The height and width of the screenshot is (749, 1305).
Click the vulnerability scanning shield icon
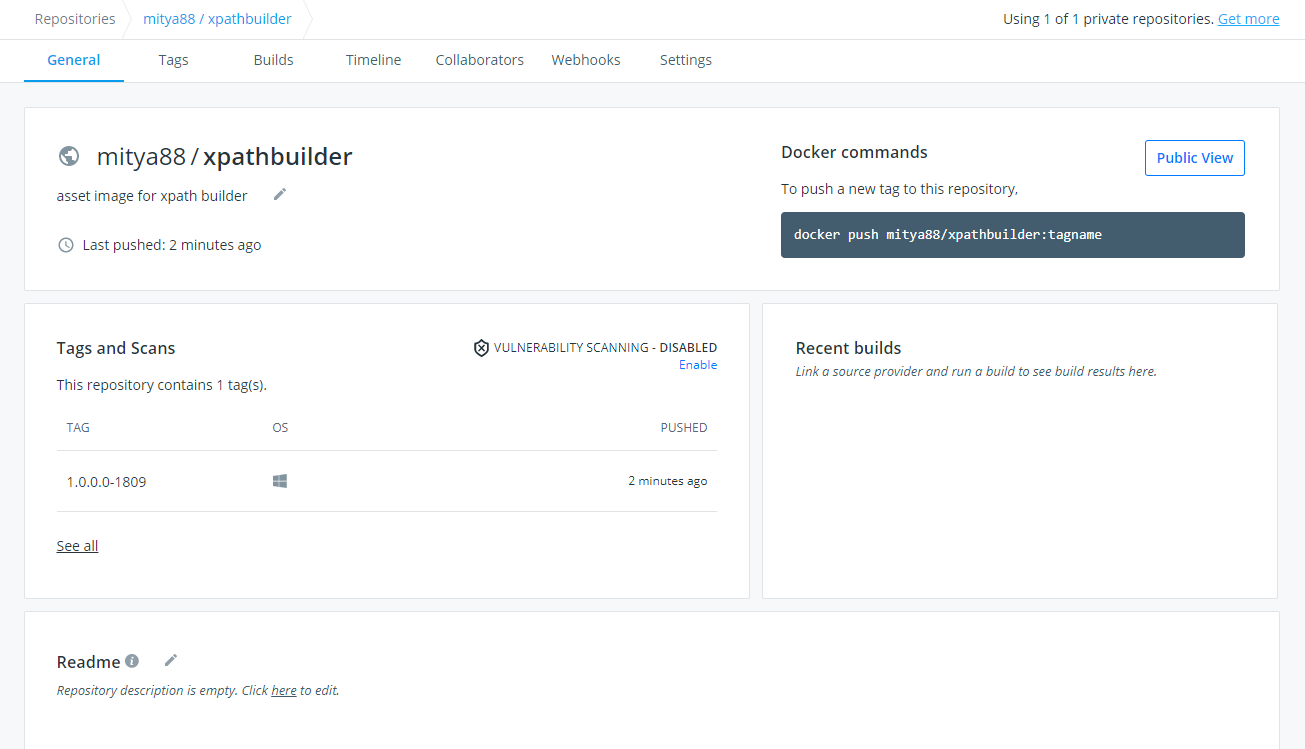(479, 347)
